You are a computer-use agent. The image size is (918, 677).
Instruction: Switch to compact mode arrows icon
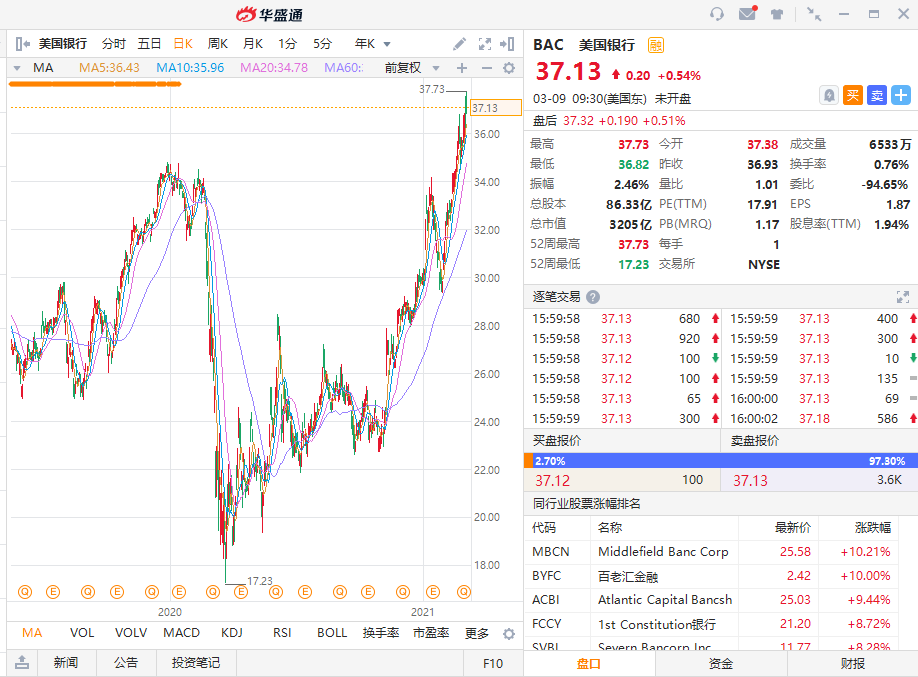(x=814, y=14)
